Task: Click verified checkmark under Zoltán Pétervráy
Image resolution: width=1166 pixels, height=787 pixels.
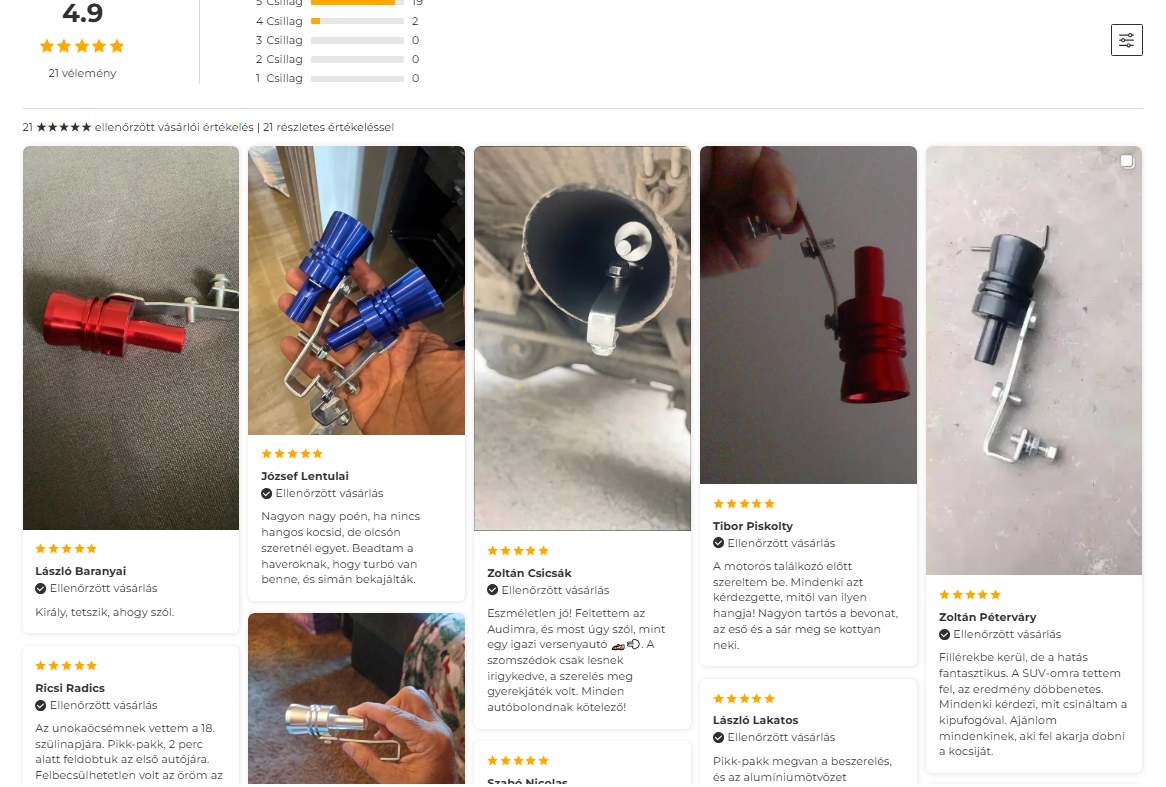Action: (x=944, y=635)
